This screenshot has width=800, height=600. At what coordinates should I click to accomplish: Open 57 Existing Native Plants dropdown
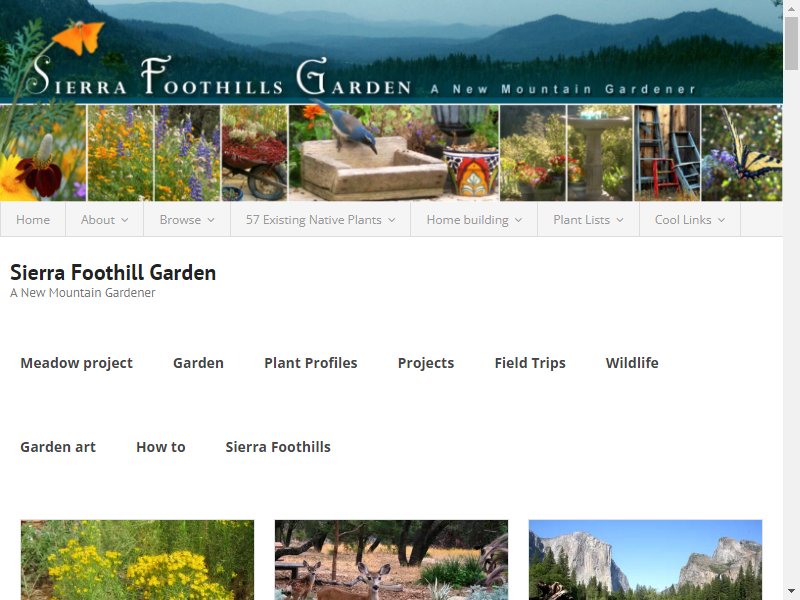[320, 219]
